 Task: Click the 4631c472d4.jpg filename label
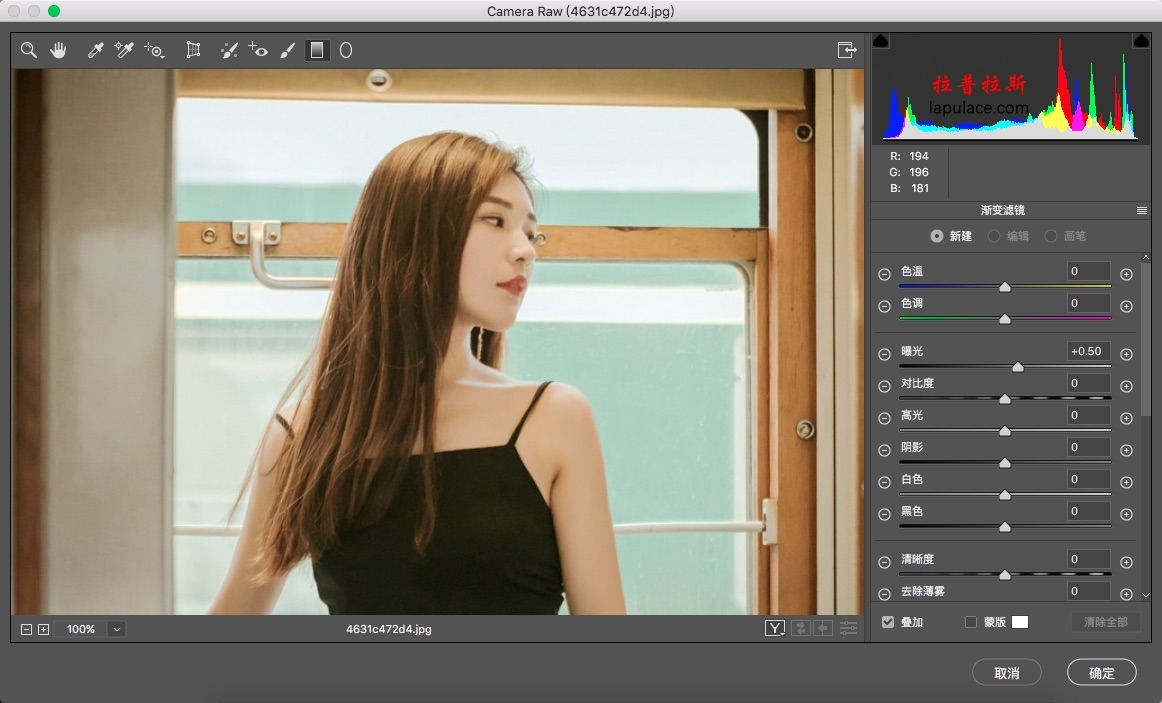click(x=388, y=629)
